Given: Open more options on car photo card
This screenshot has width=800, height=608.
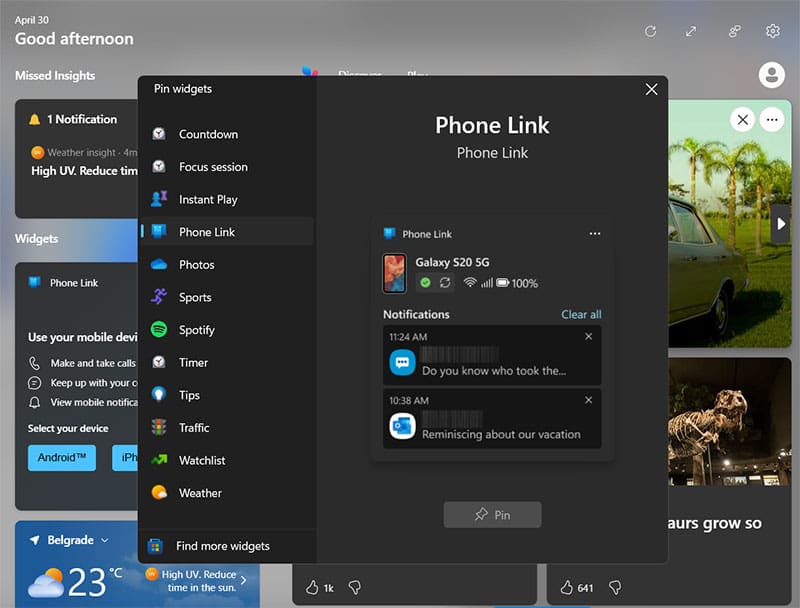Looking at the screenshot, I should (x=771, y=120).
